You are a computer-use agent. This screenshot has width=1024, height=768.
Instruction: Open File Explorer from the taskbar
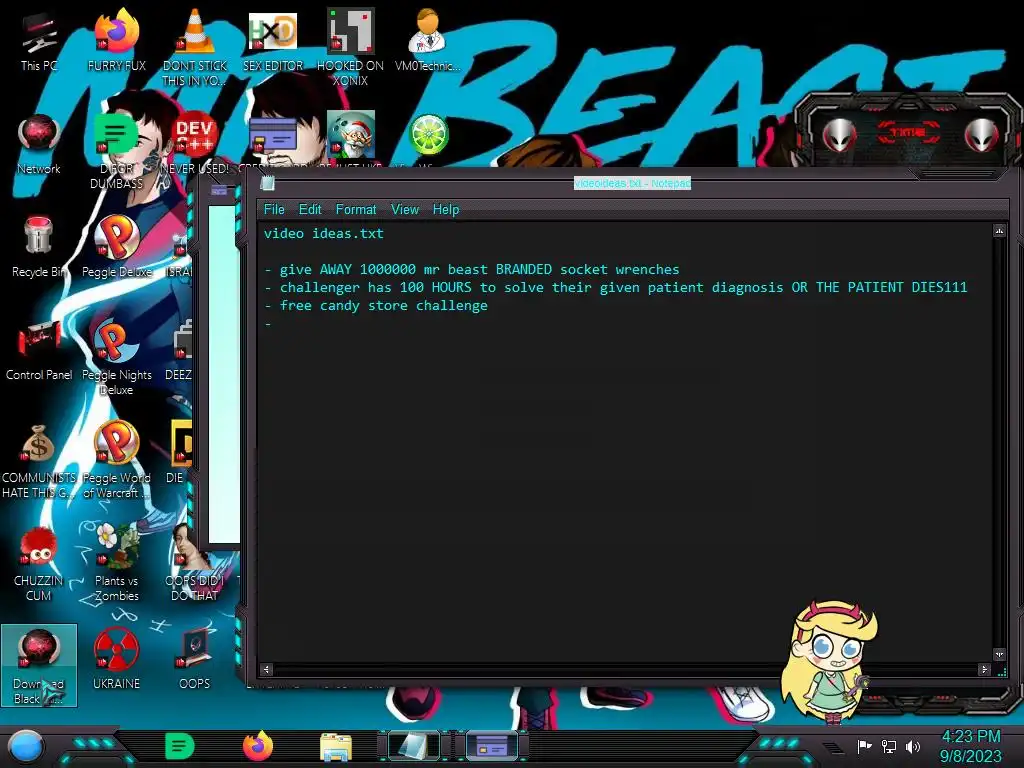[x=336, y=747]
